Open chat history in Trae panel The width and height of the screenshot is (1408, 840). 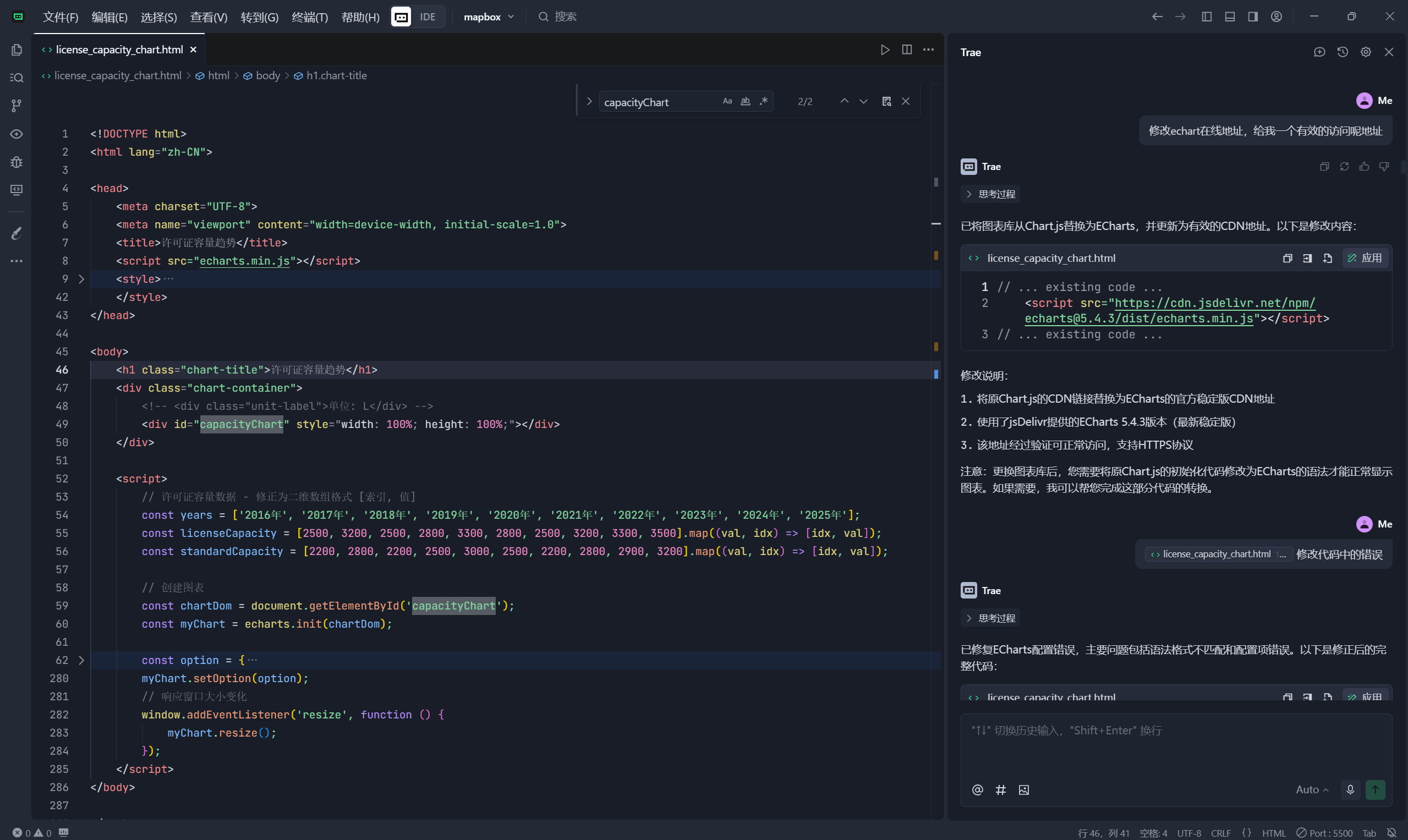1343,52
